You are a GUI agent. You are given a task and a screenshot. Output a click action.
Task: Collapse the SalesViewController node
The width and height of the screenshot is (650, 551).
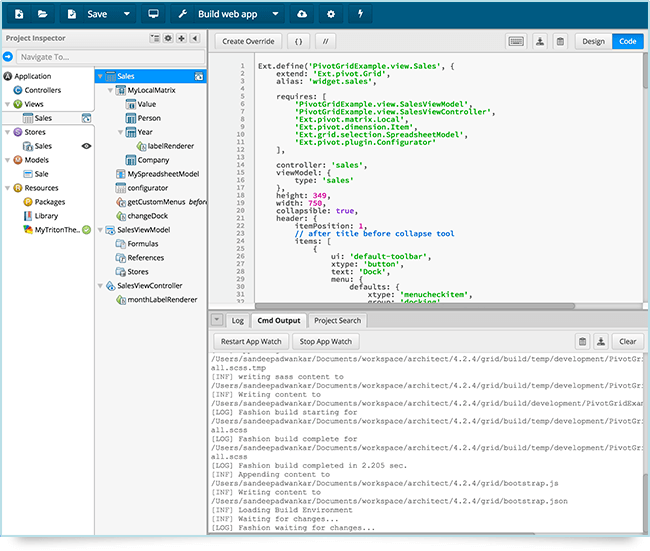pos(100,286)
